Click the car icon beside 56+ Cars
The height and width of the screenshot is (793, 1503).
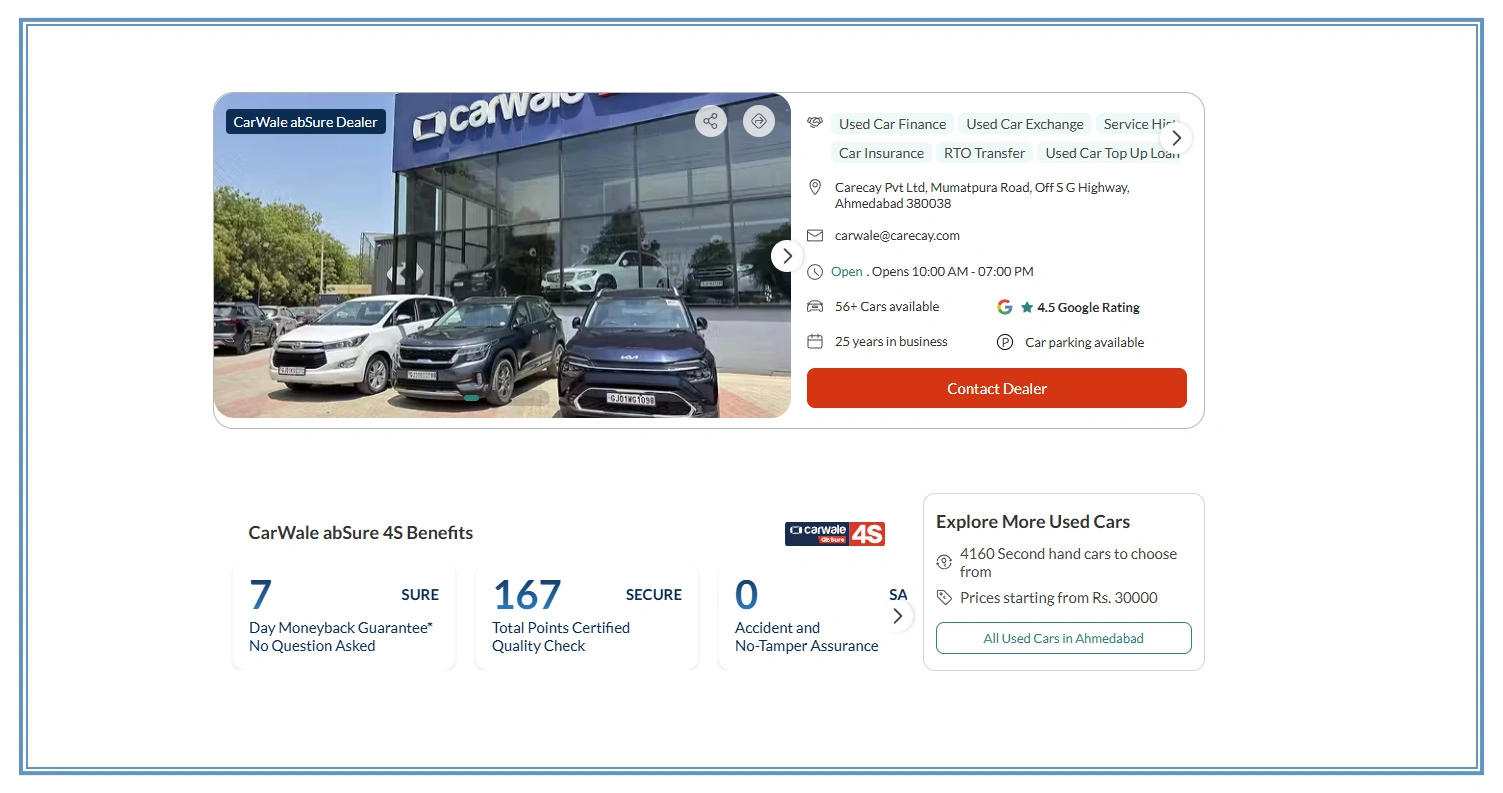click(x=815, y=307)
